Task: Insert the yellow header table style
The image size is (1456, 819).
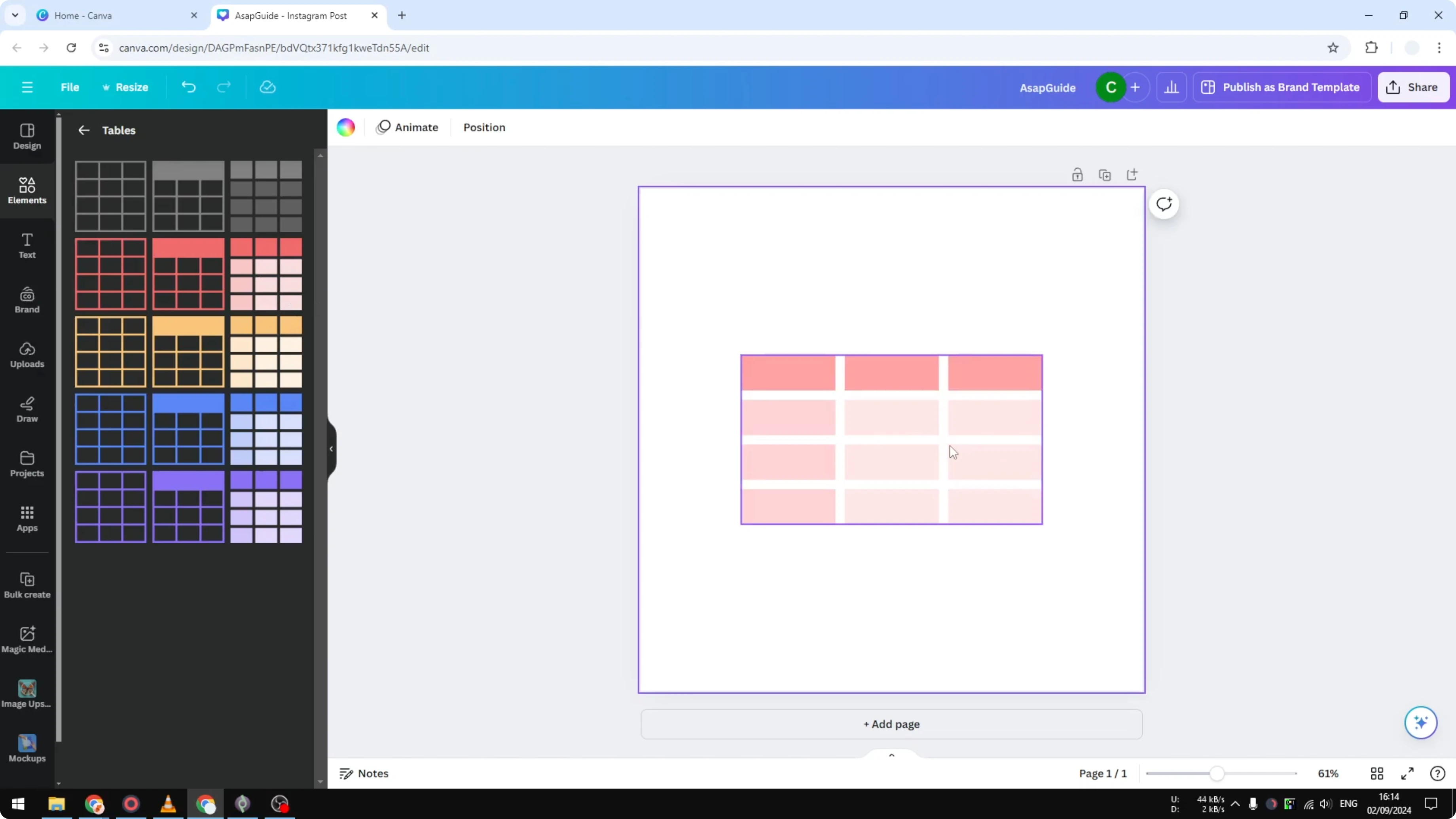Action: tap(188, 352)
